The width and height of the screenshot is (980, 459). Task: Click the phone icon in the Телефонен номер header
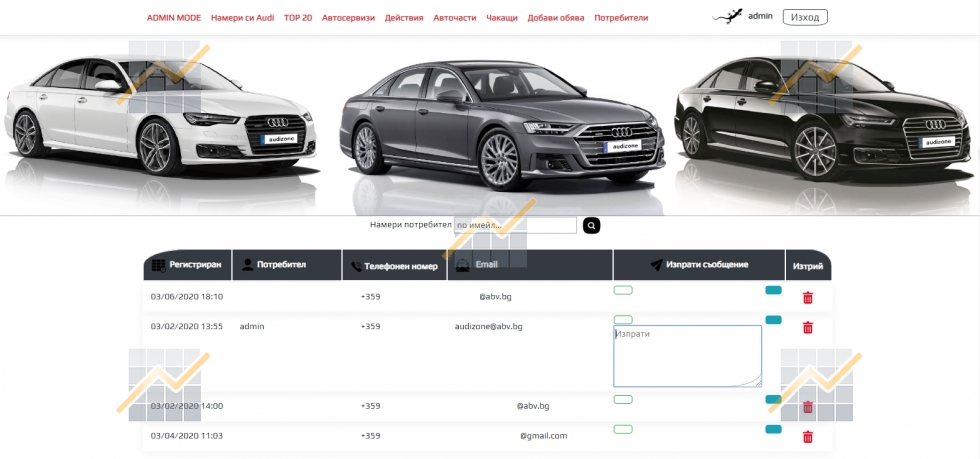tap(356, 267)
